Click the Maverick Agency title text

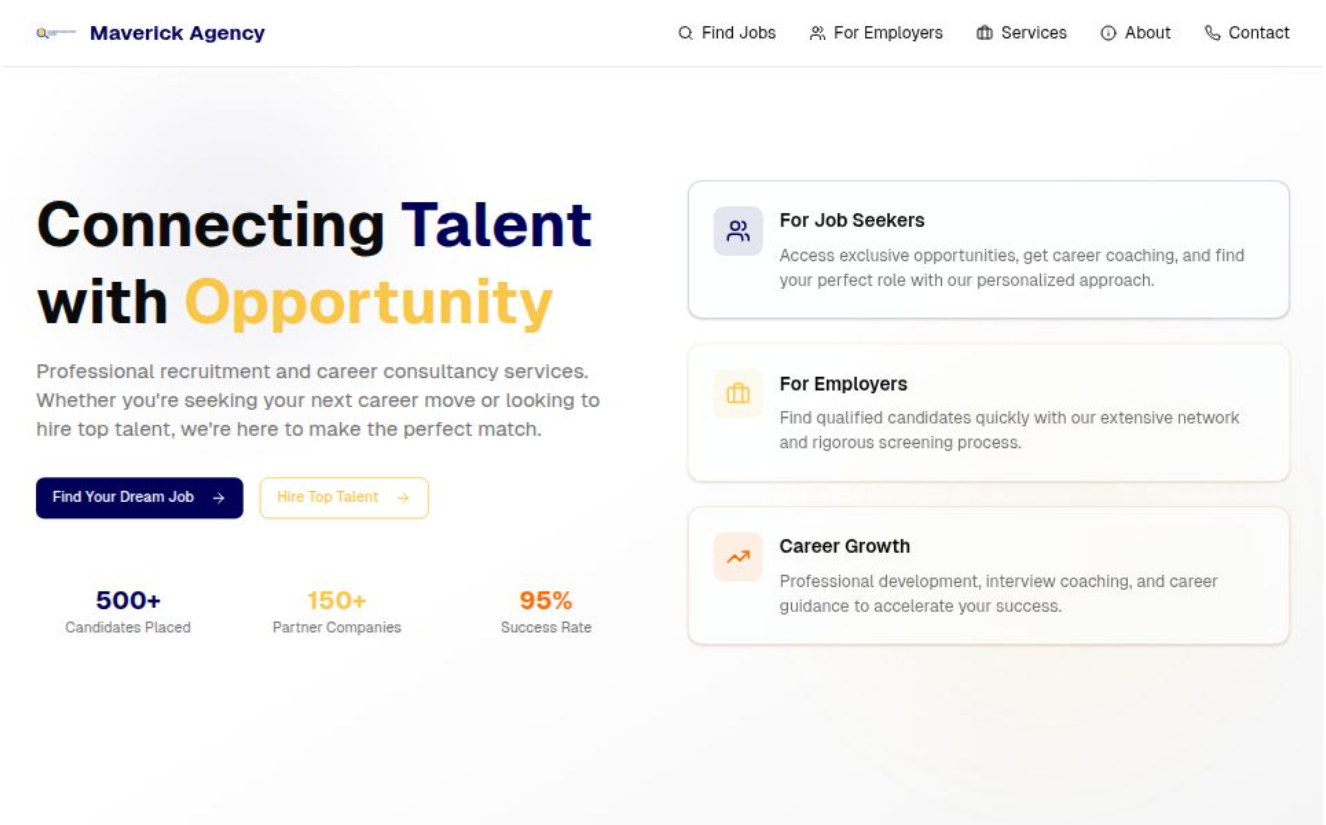point(177,33)
